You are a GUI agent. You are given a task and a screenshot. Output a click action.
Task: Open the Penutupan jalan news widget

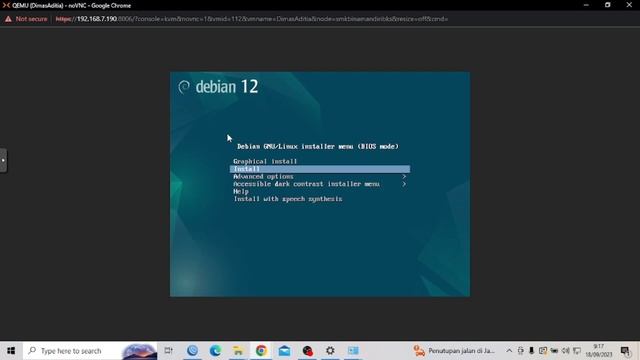pos(454,351)
